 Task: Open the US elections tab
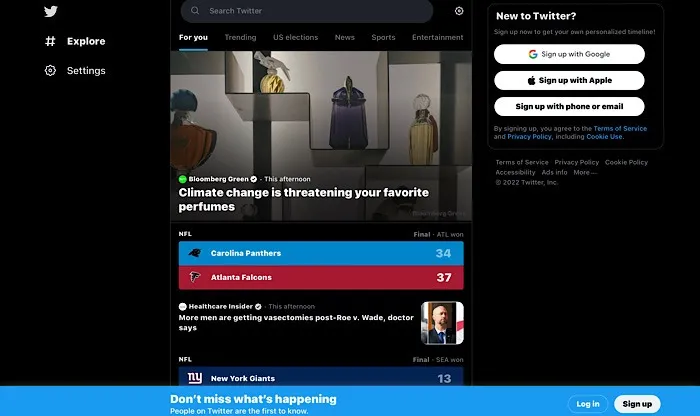pyautogui.click(x=296, y=37)
